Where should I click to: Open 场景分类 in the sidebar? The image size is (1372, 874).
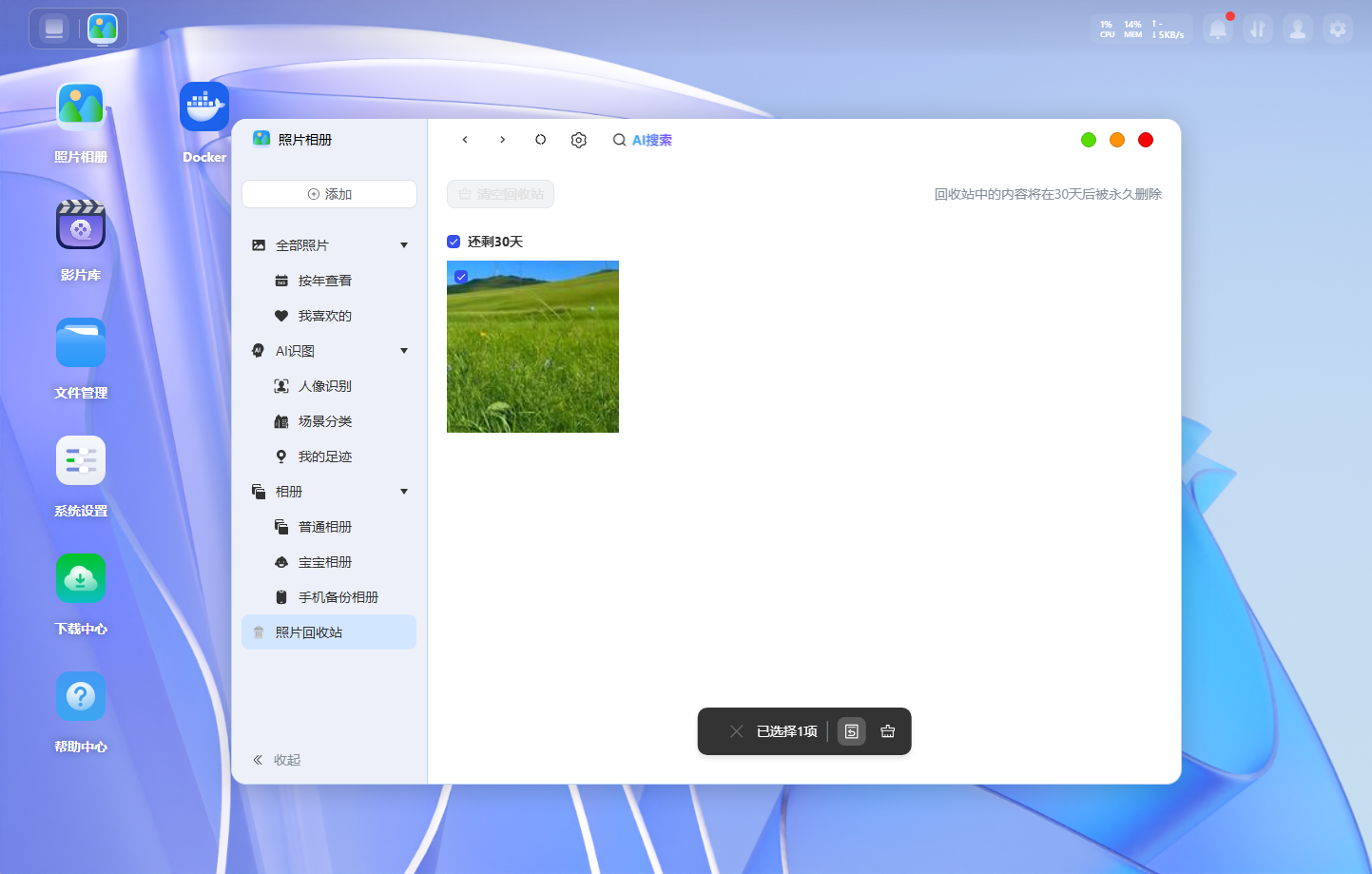click(325, 421)
